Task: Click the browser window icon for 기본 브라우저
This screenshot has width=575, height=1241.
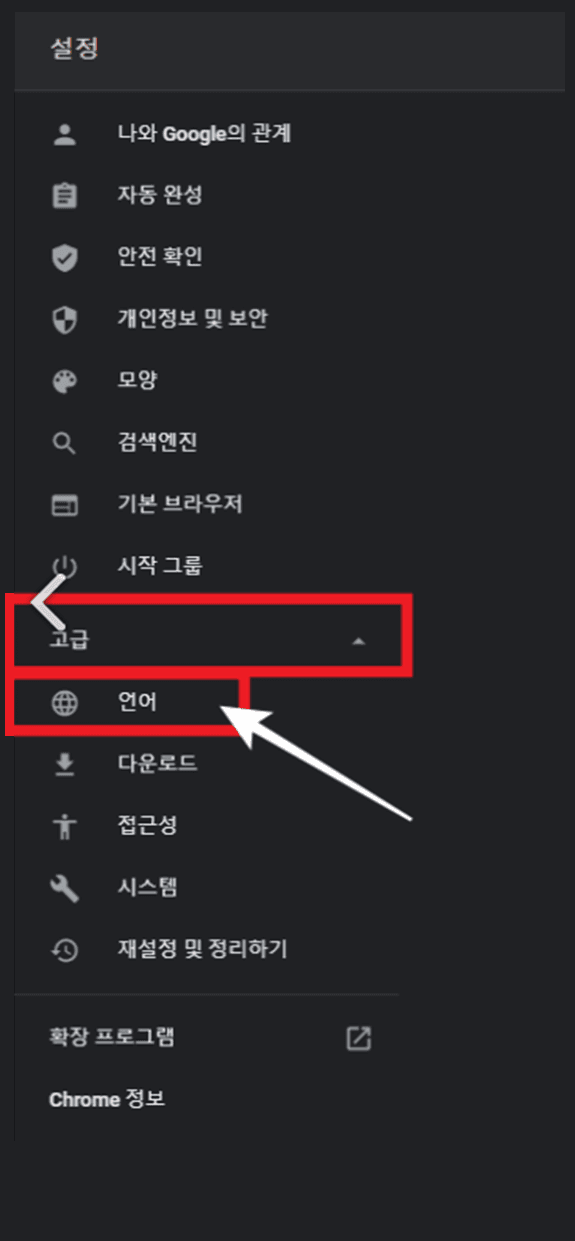Action: coord(65,505)
